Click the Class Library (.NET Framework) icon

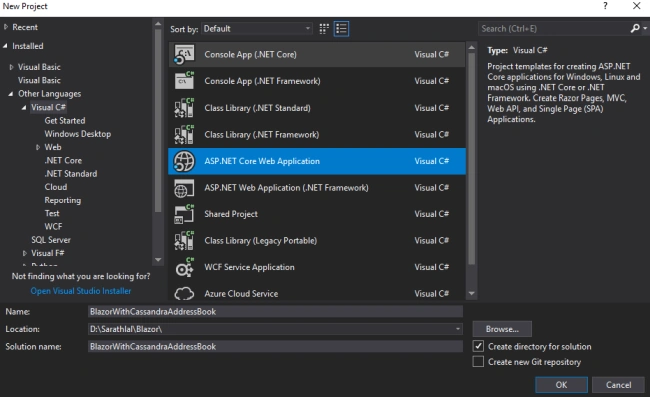pyautogui.click(x=184, y=135)
